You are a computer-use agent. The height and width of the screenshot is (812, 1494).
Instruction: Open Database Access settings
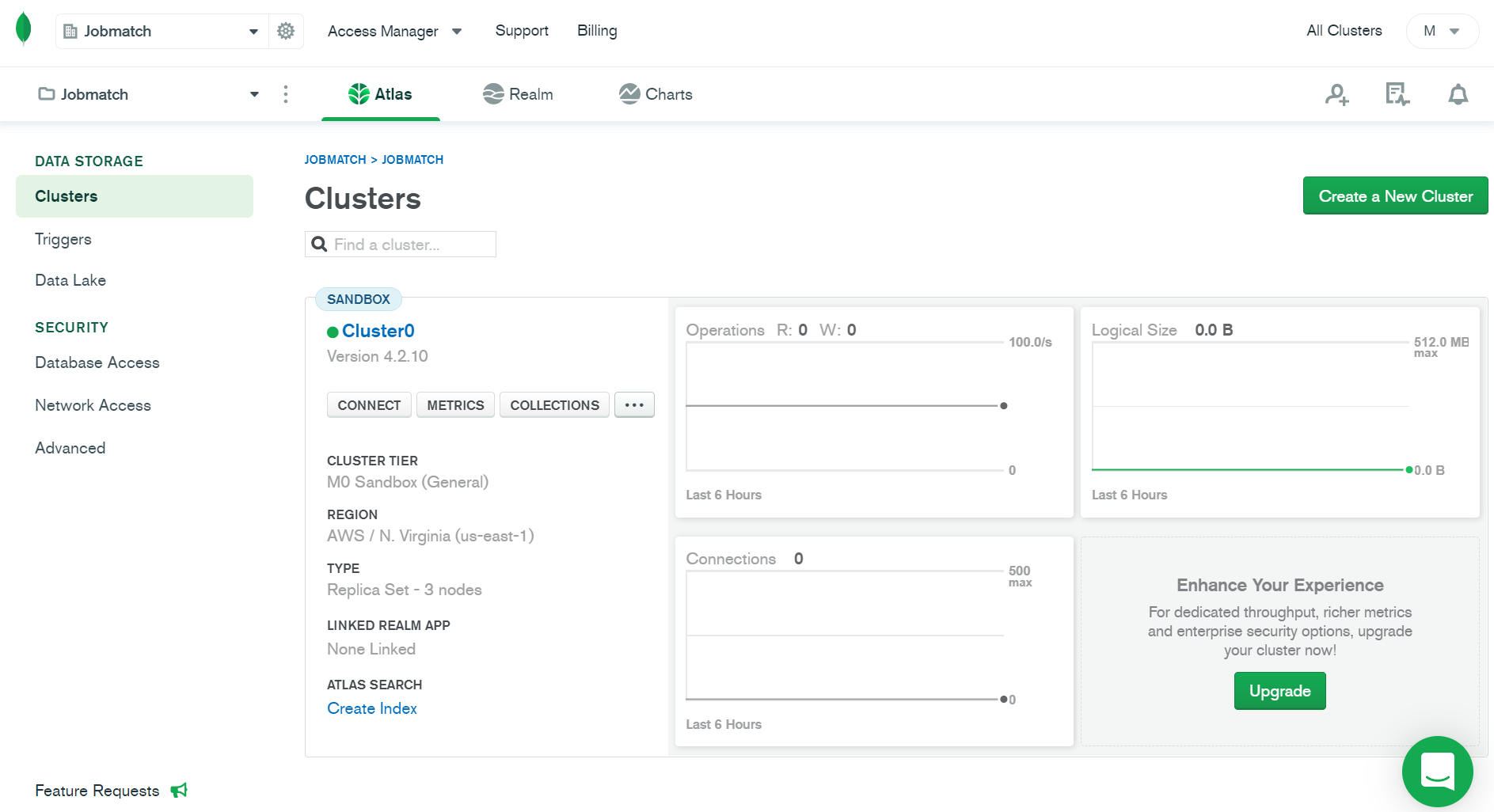tap(97, 362)
